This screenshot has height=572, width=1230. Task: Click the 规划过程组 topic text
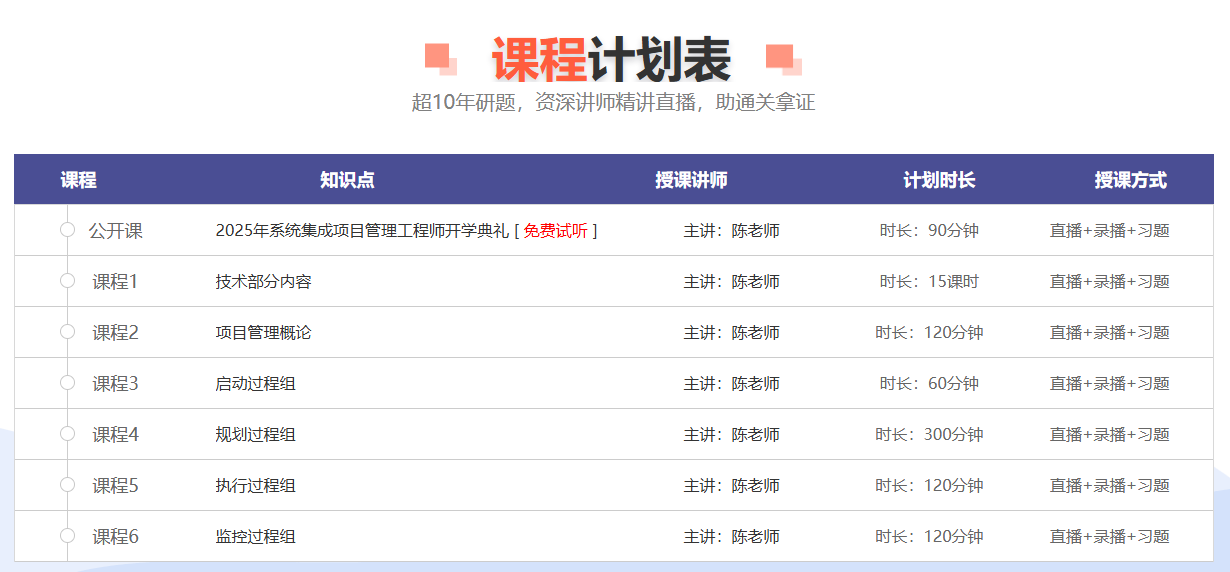[255, 435]
